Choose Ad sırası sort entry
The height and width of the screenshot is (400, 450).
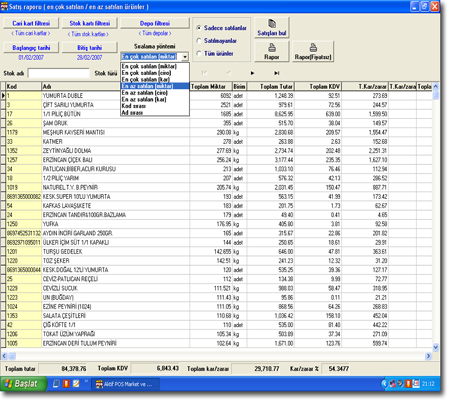(155, 113)
